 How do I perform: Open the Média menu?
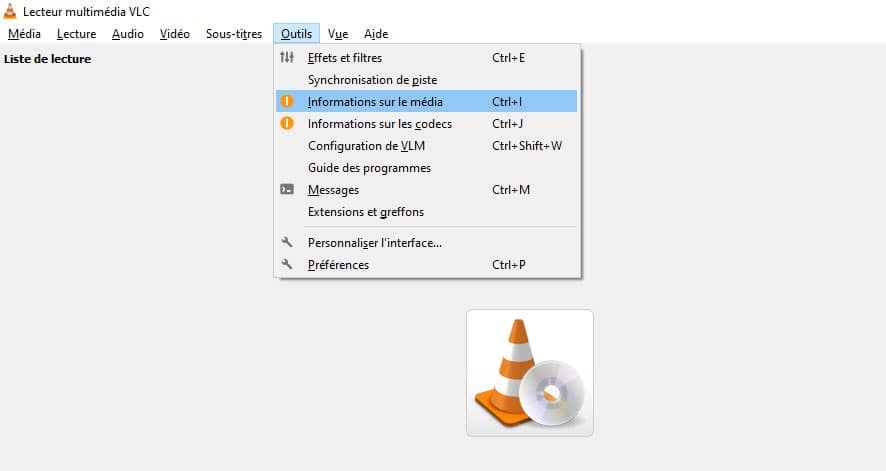24,34
